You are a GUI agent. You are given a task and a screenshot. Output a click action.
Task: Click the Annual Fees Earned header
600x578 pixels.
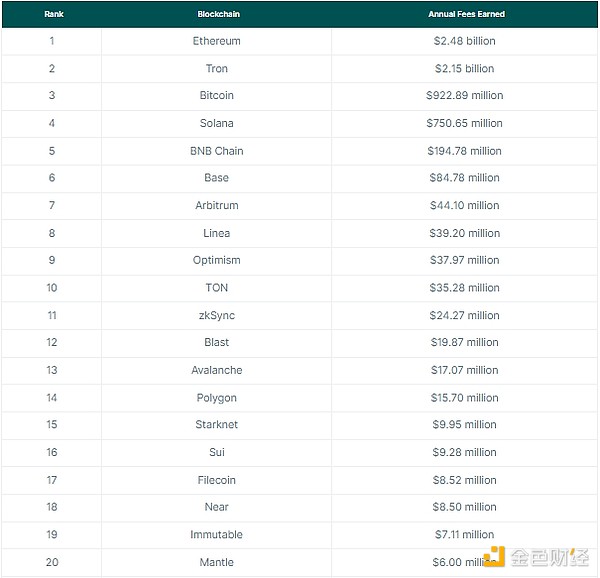(x=466, y=14)
